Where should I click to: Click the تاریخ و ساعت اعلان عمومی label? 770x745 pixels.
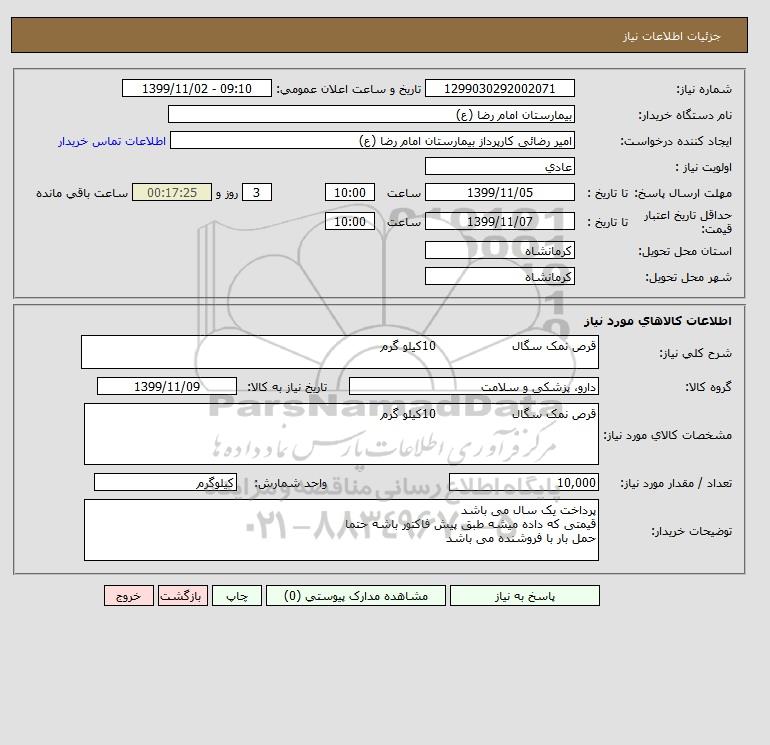(349, 89)
